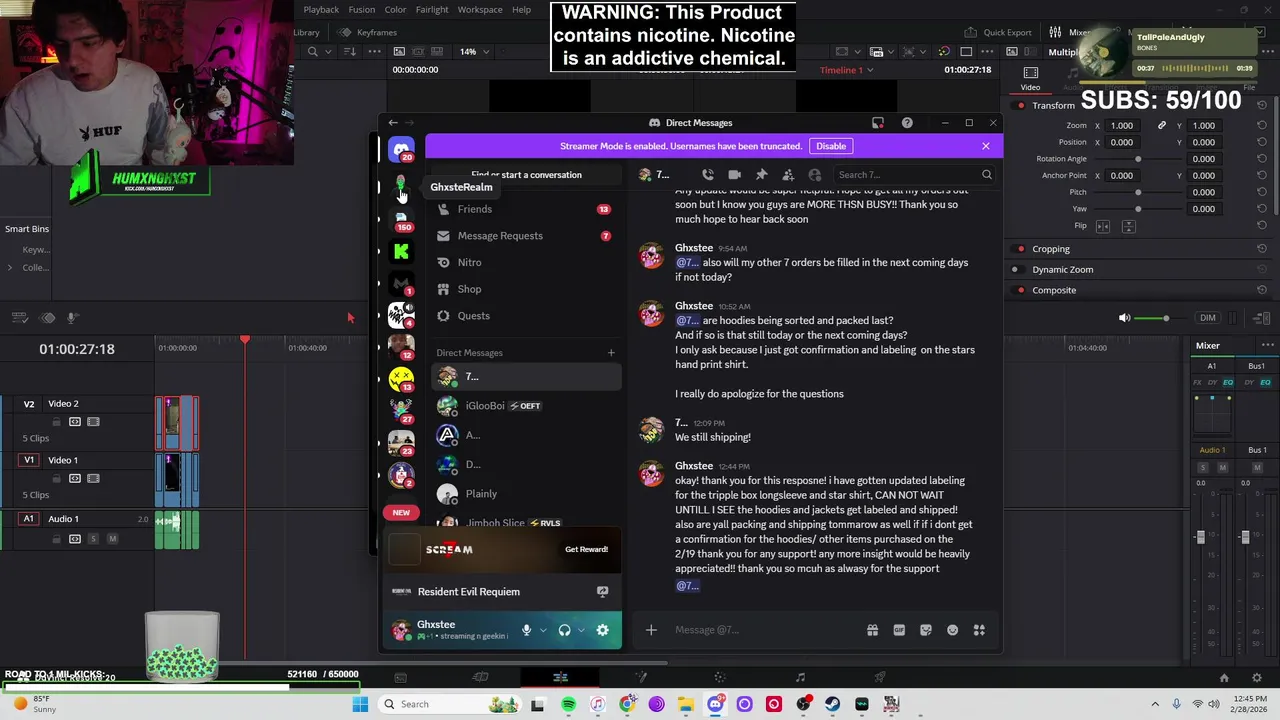The image size is (1280, 720).
Task: Open the gift icon in message bar
Action: (x=872, y=630)
